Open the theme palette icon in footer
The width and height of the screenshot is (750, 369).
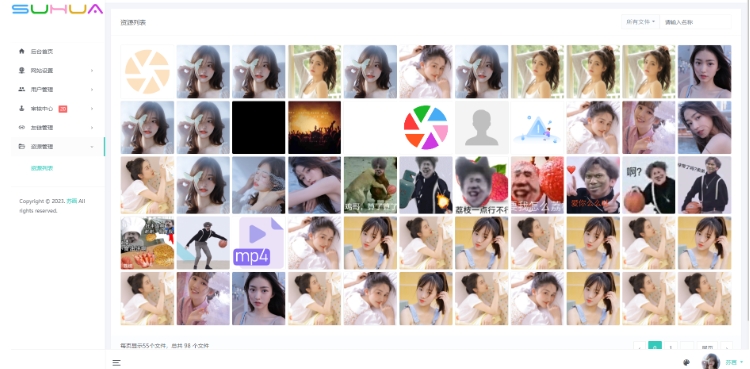[686, 362]
